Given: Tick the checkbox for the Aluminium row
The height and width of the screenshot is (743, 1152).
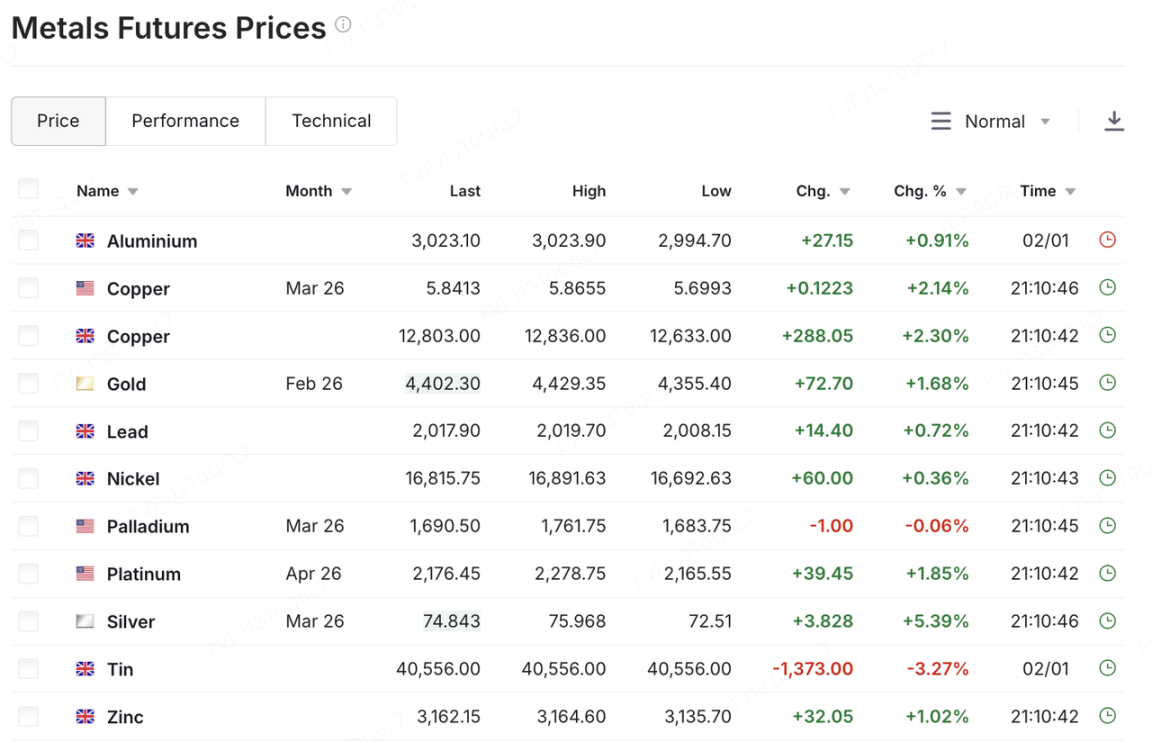Looking at the screenshot, I should pos(28,240).
